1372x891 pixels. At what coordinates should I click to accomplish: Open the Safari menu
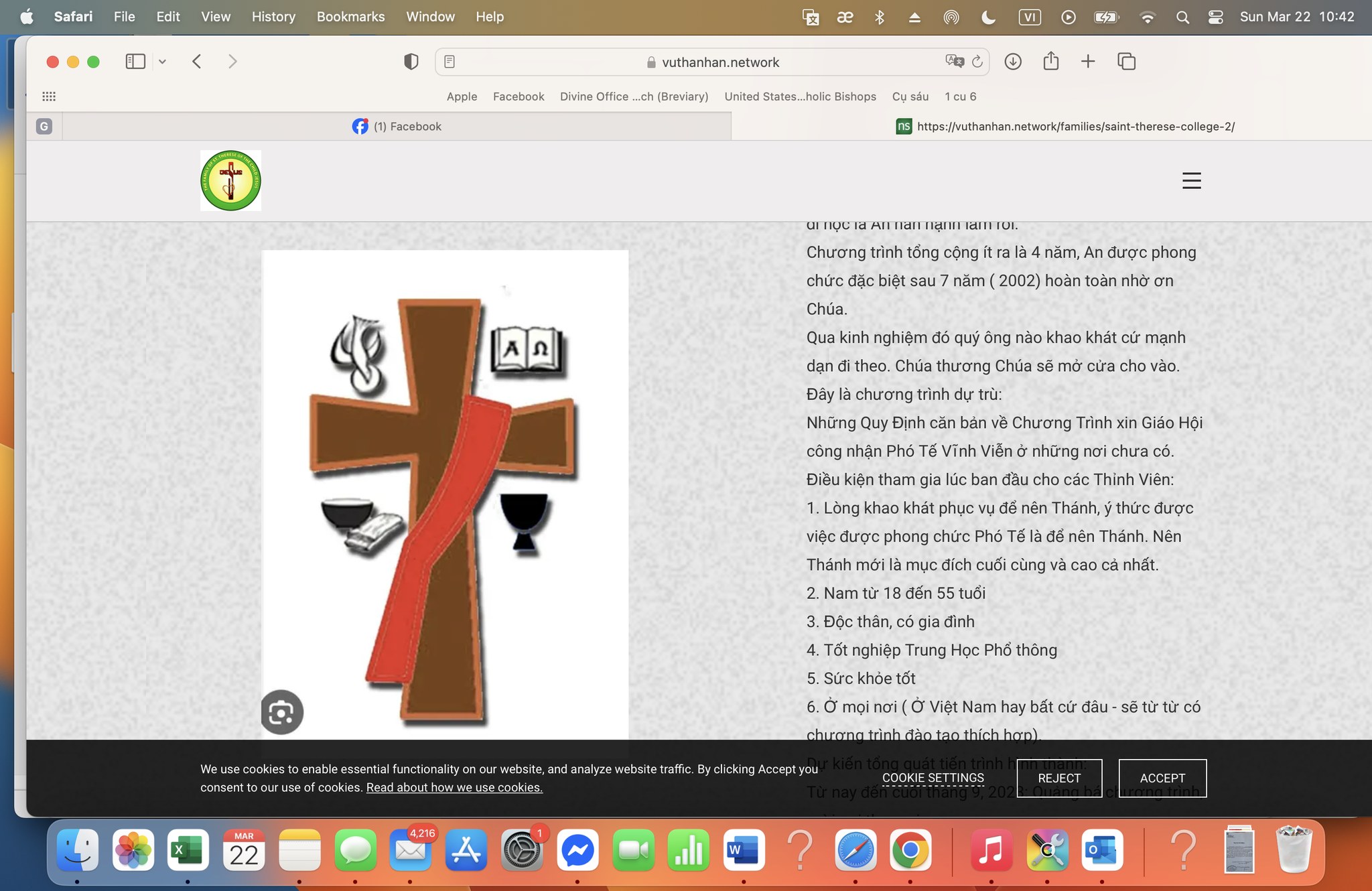(73, 17)
